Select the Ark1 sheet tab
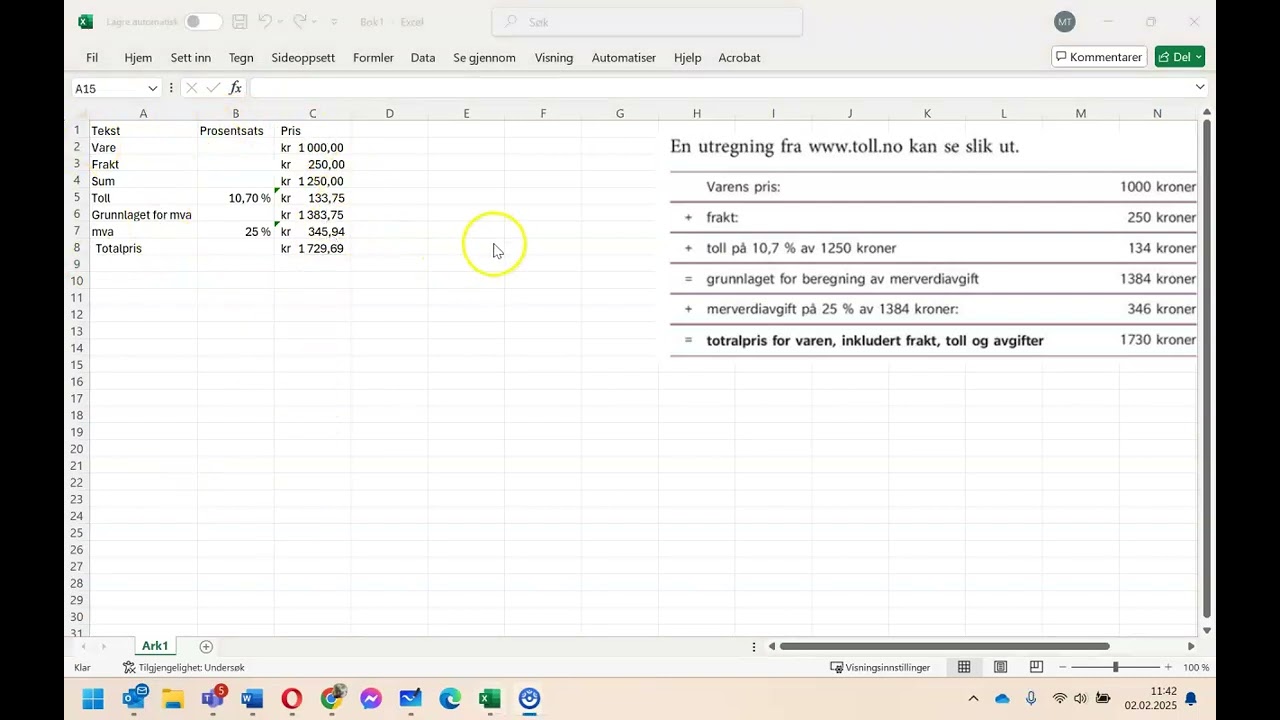 tap(155, 646)
